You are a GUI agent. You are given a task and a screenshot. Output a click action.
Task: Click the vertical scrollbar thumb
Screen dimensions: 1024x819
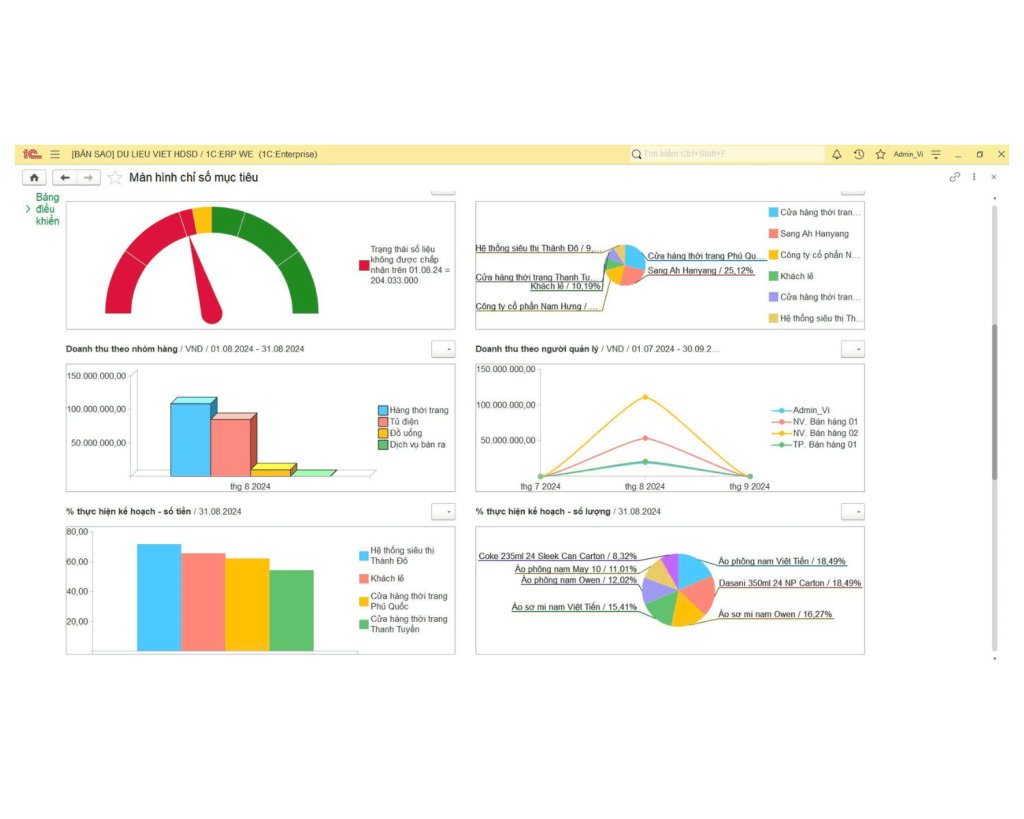click(994, 400)
